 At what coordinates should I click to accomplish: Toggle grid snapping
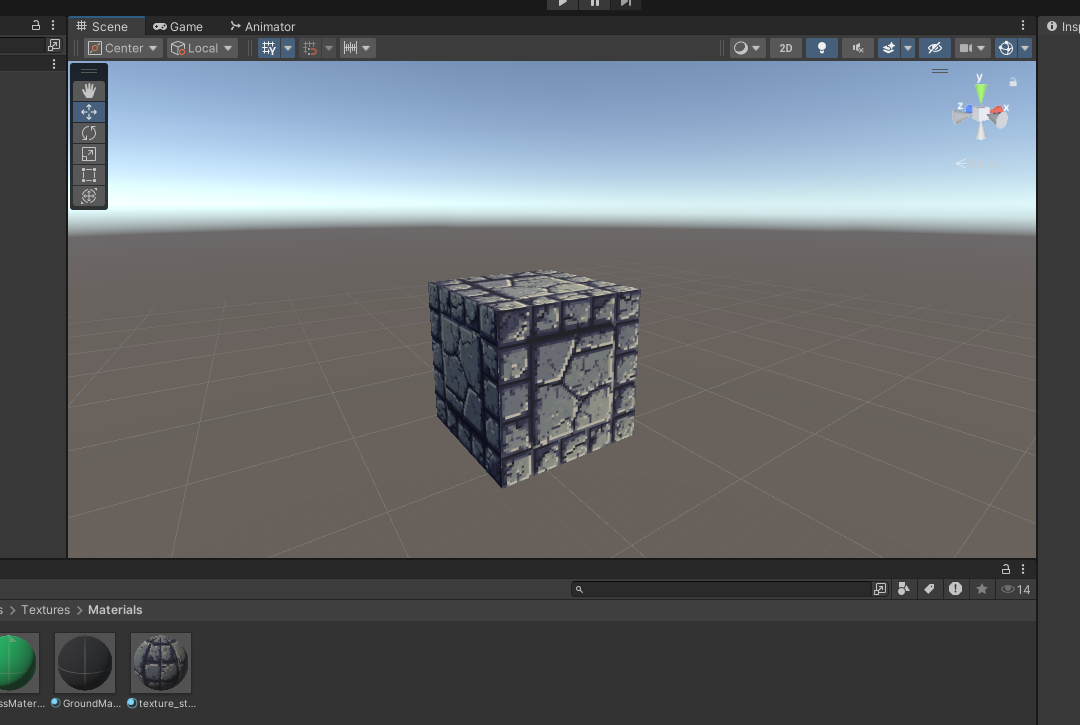point(310,48)
